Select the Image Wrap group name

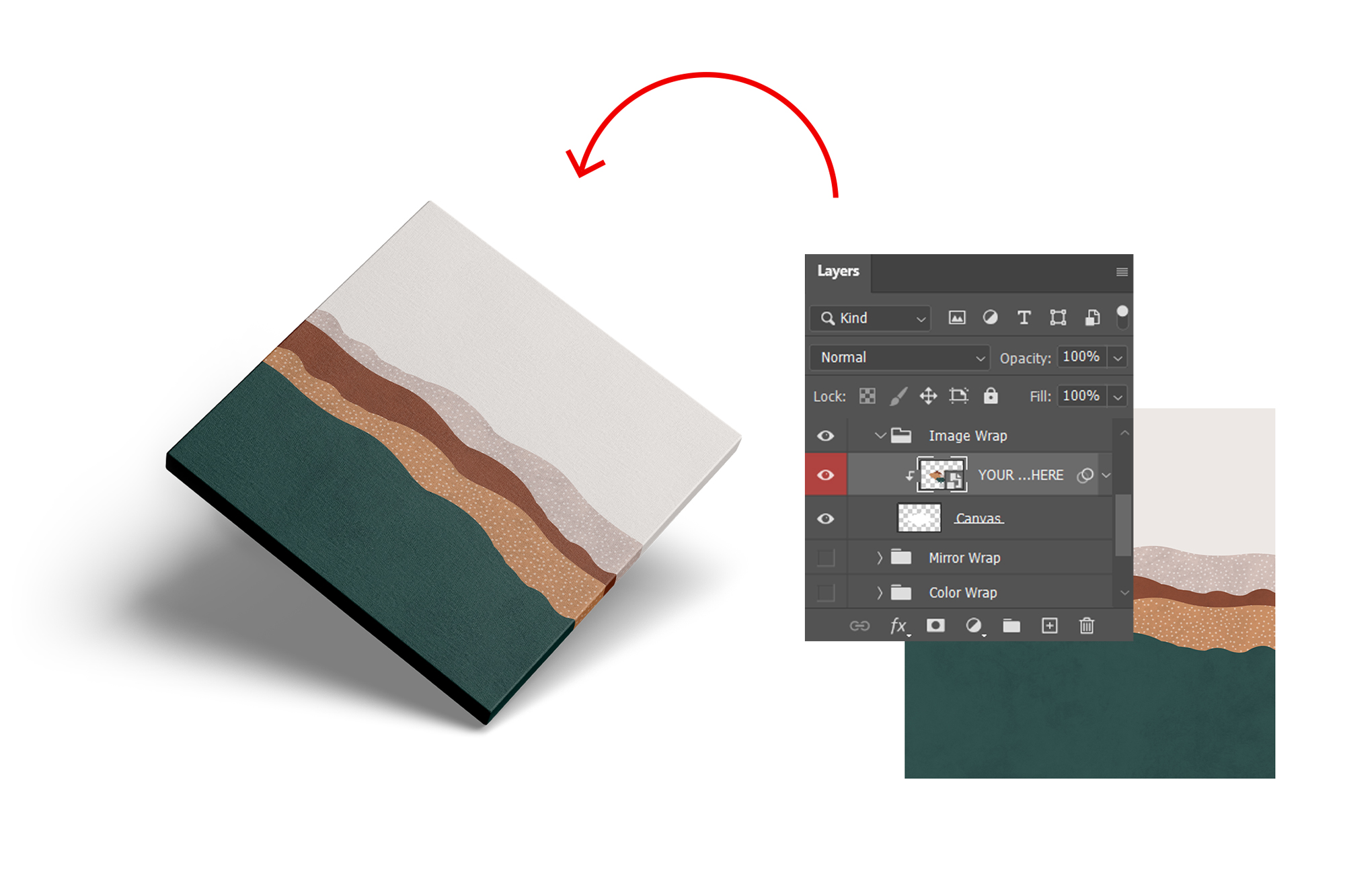pyautogui.click(x=968, y=436)
